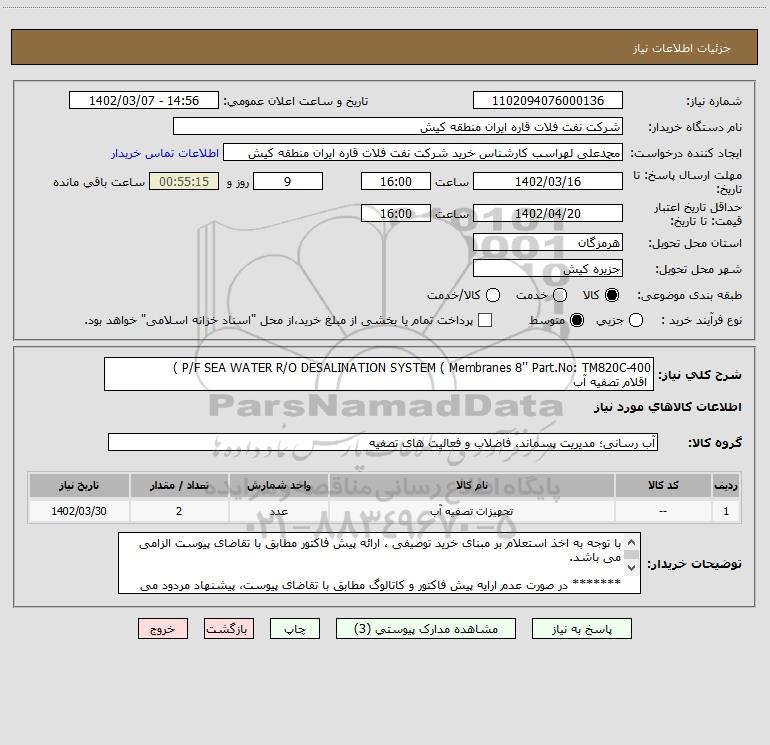This screenshot has width=770, height=745.
Task: Click the remaining days field showing 9
Action: pos(288,181)
